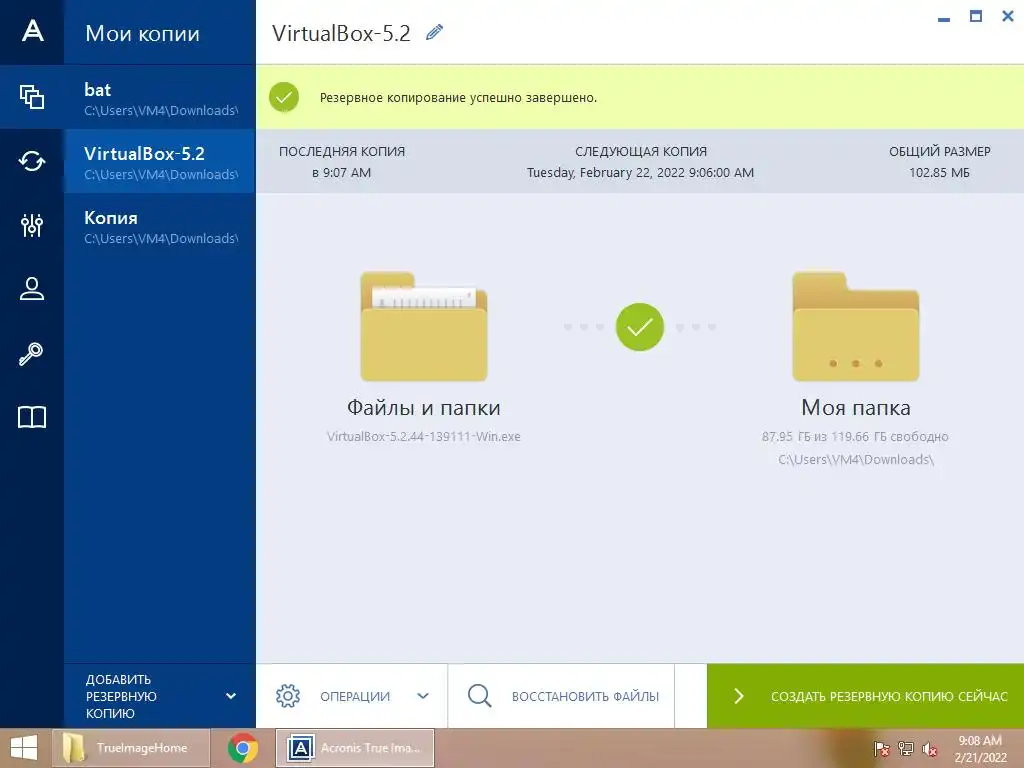The height and width of the screenshot is (768, 1024).
Task: Expand Добавить резервную копию chevron
Action: 231,696
